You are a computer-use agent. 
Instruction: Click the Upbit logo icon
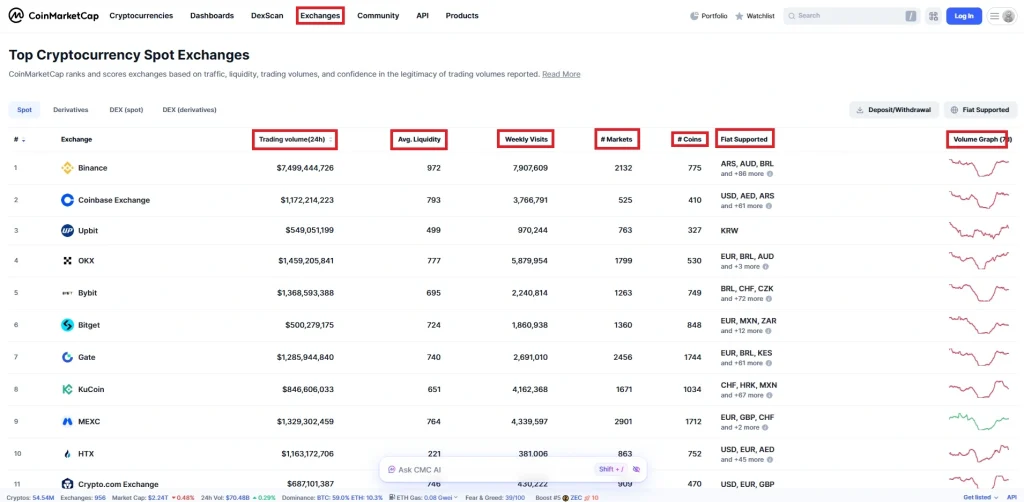point(67,230)
